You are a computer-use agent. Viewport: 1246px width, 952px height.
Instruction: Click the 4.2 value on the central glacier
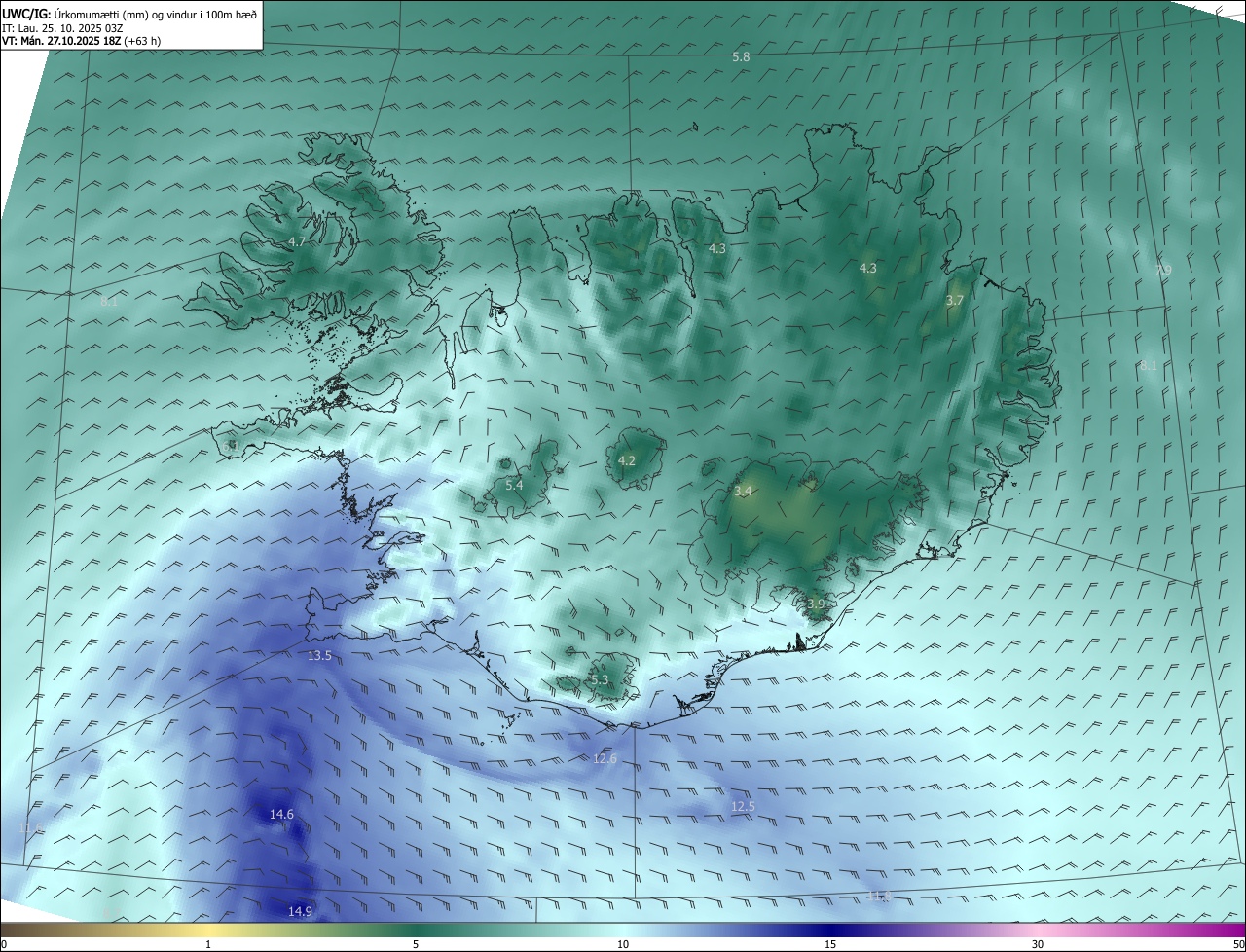[626, 461]
